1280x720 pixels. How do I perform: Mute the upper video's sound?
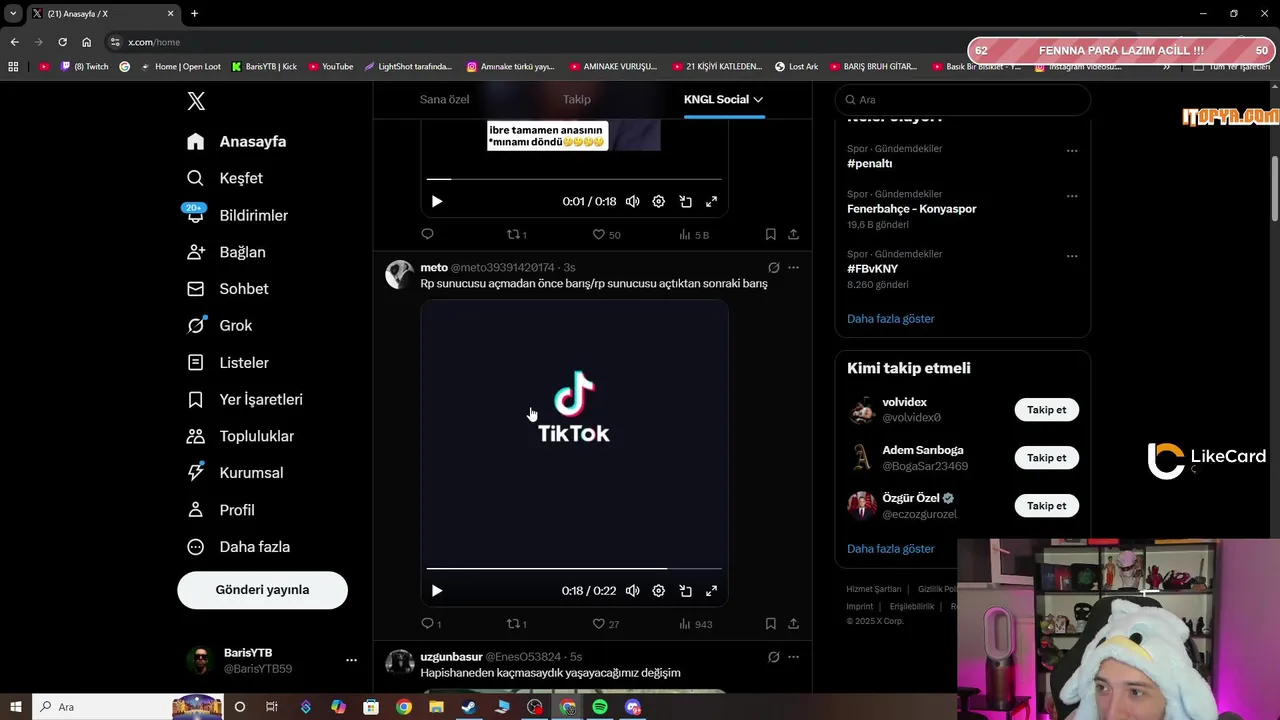(632, 201)
